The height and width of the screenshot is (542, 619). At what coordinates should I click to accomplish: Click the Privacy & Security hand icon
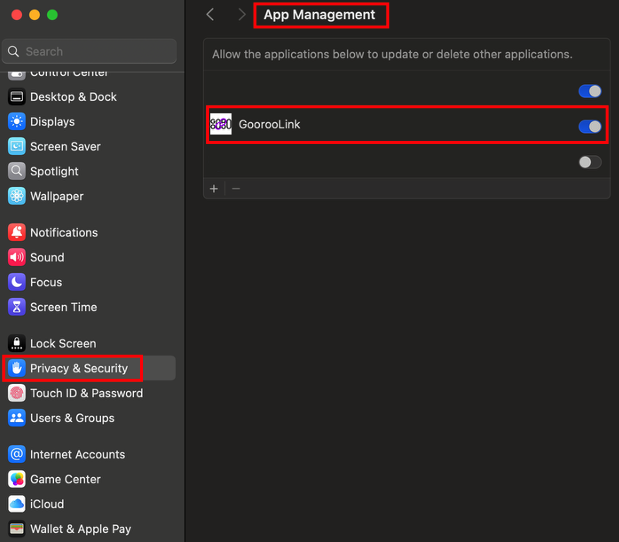point(17,368)
